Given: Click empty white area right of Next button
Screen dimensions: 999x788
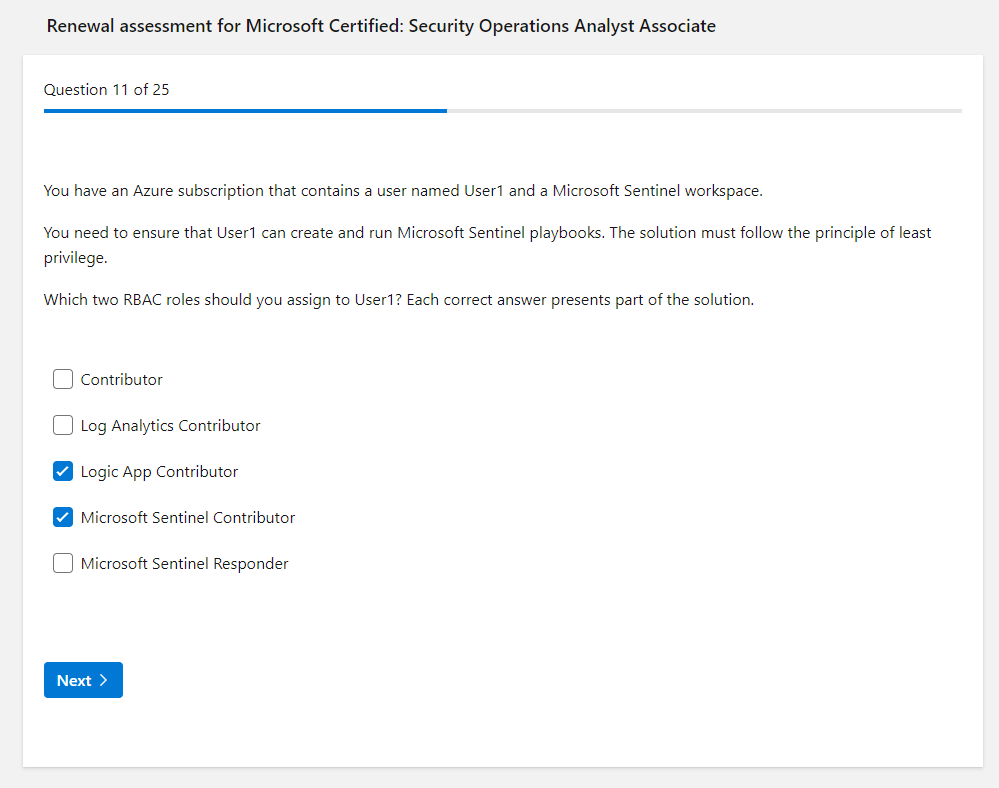Looking at the screenshot, I should coord(500,680).
